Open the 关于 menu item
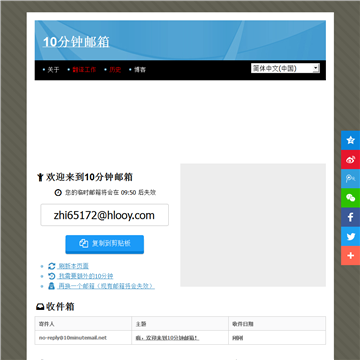 53,70
